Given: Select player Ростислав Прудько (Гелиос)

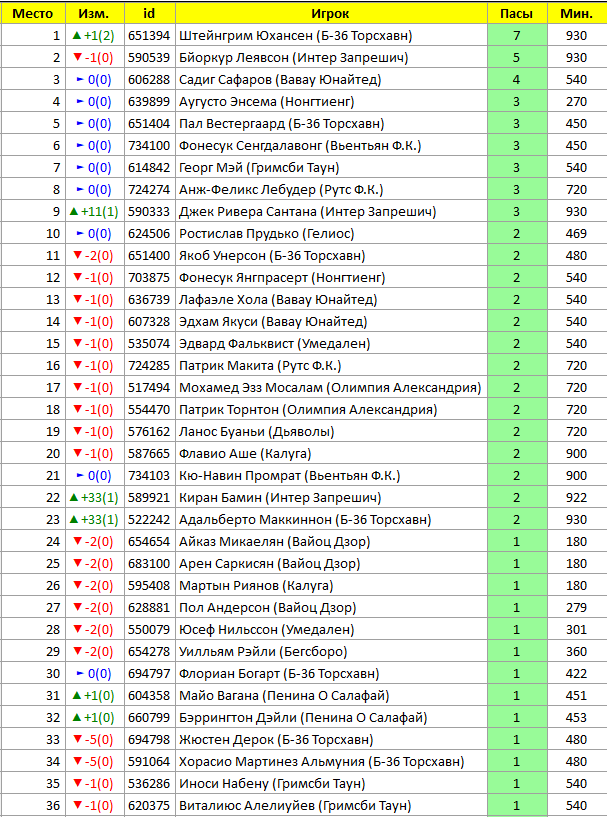Looking at the screenshot, I should tap(267, 233).
